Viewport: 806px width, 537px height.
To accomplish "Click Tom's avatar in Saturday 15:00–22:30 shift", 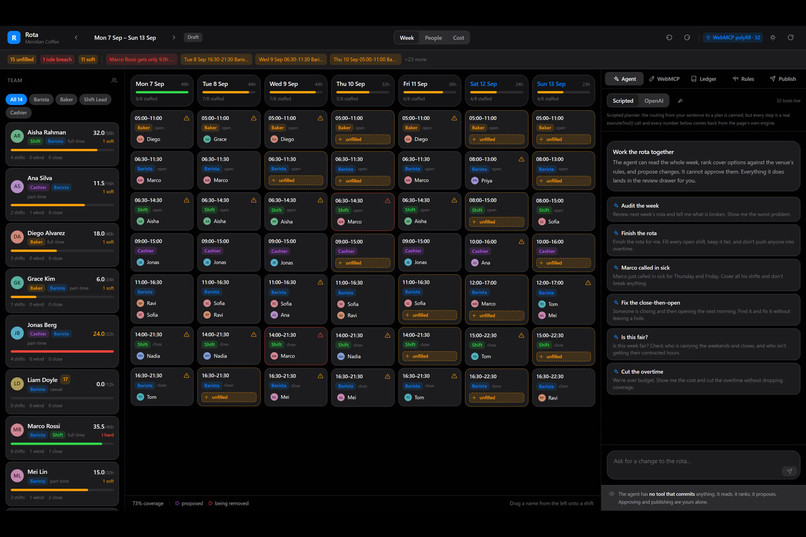I will pyautogui.click(x=475, y=356).
